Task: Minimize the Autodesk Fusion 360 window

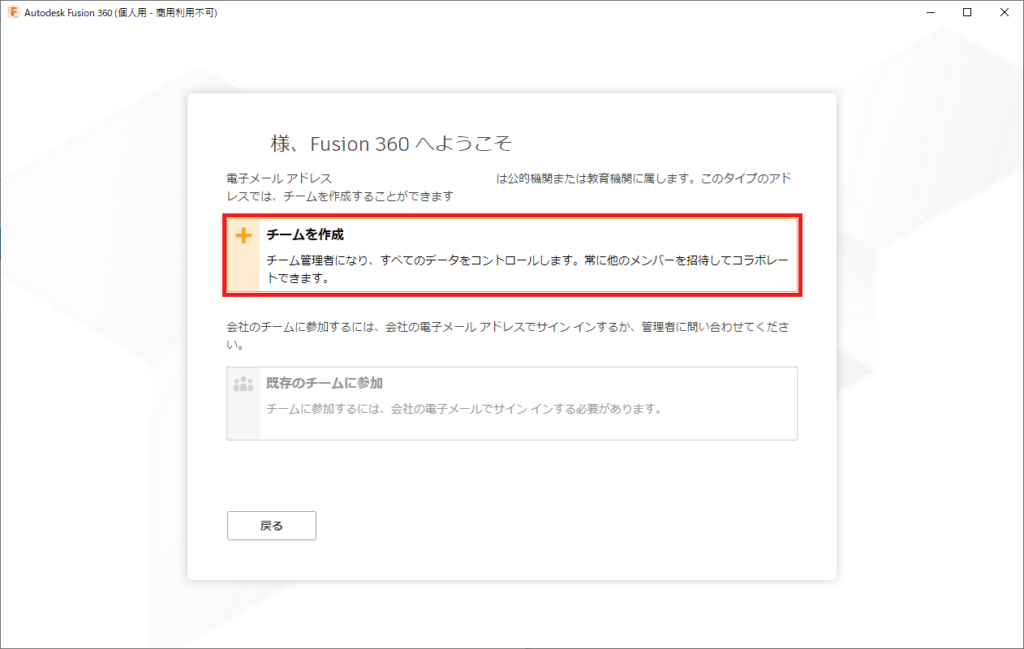Action: [x=931, y=12]
